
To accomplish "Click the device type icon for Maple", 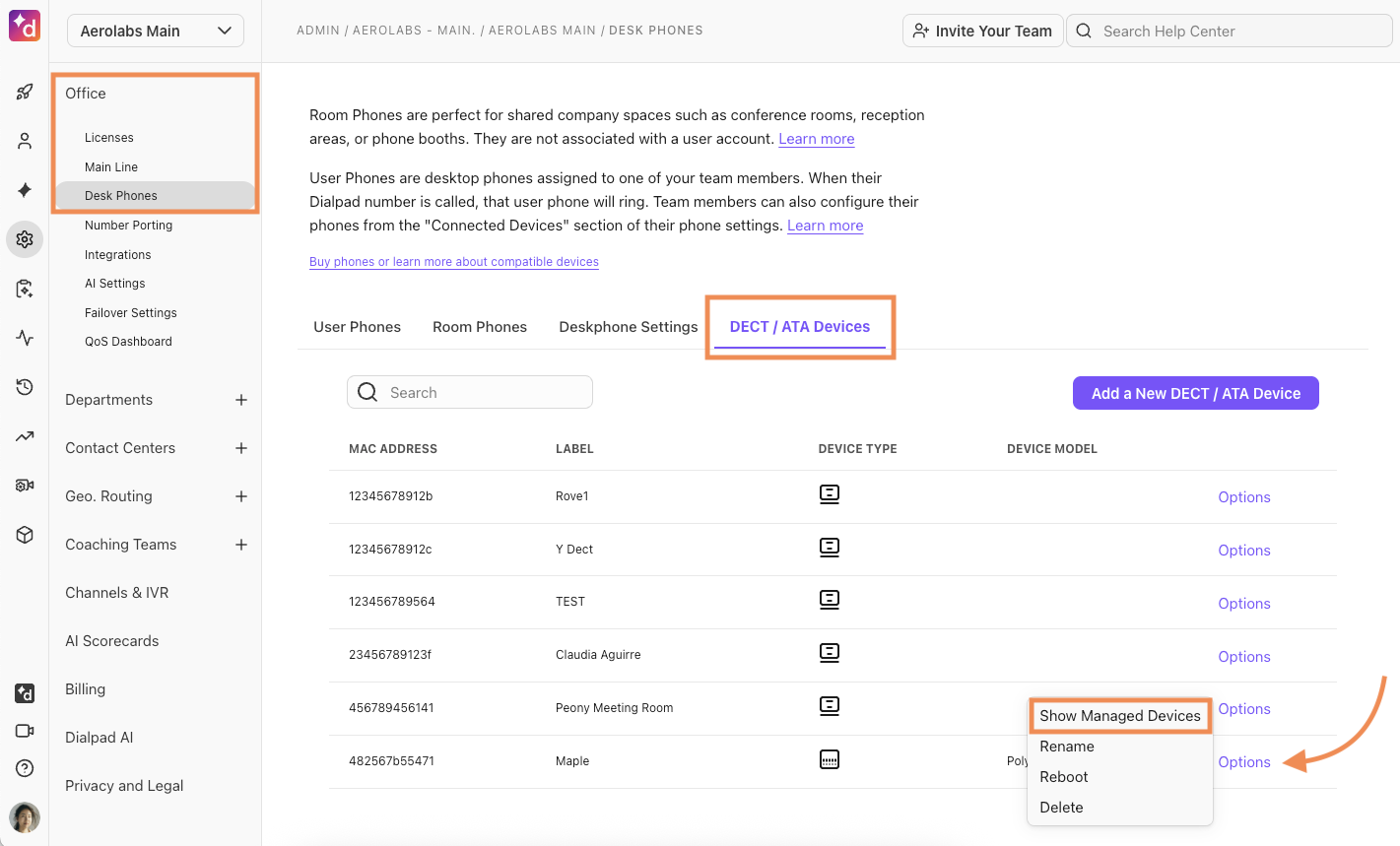I will coord(830,760).
